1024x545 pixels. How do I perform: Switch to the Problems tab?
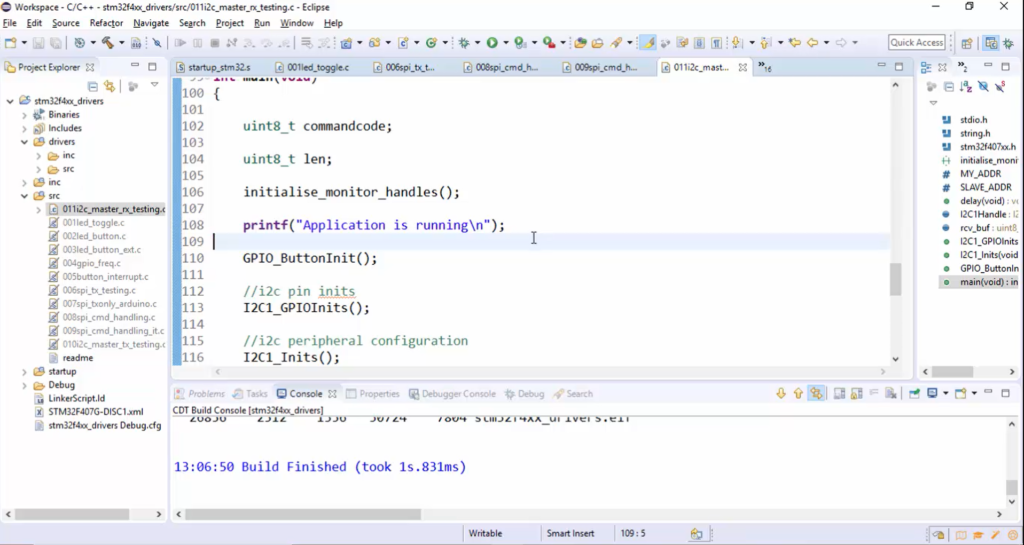tap(200, 394)
